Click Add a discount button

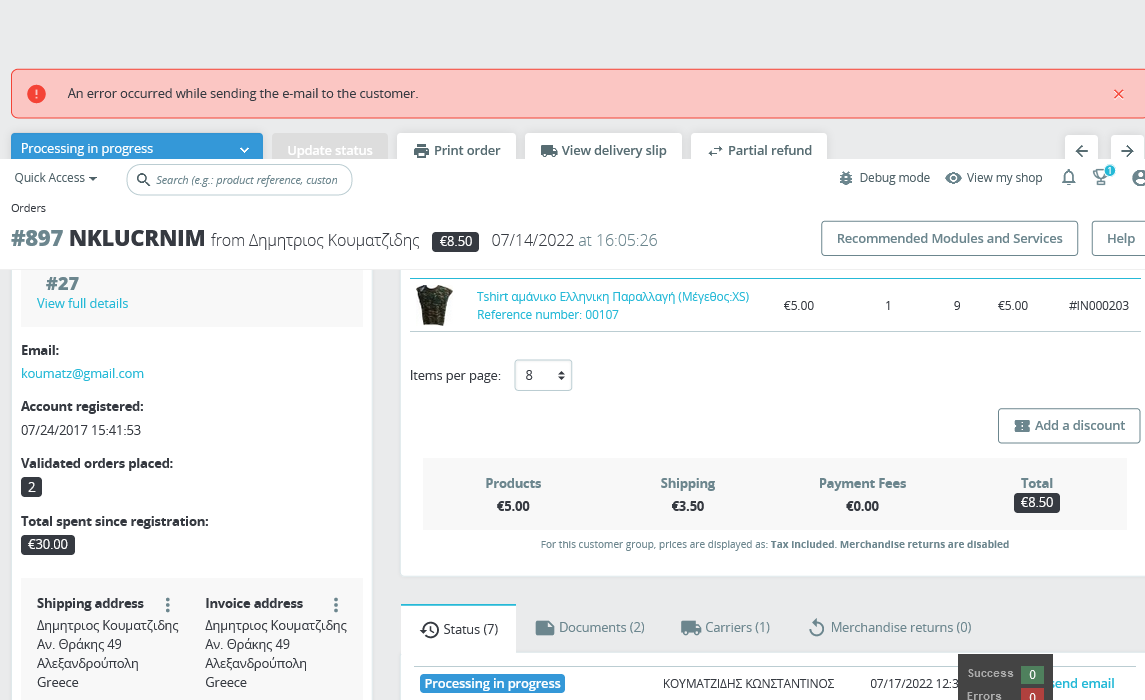click(x=1069, y=426)
